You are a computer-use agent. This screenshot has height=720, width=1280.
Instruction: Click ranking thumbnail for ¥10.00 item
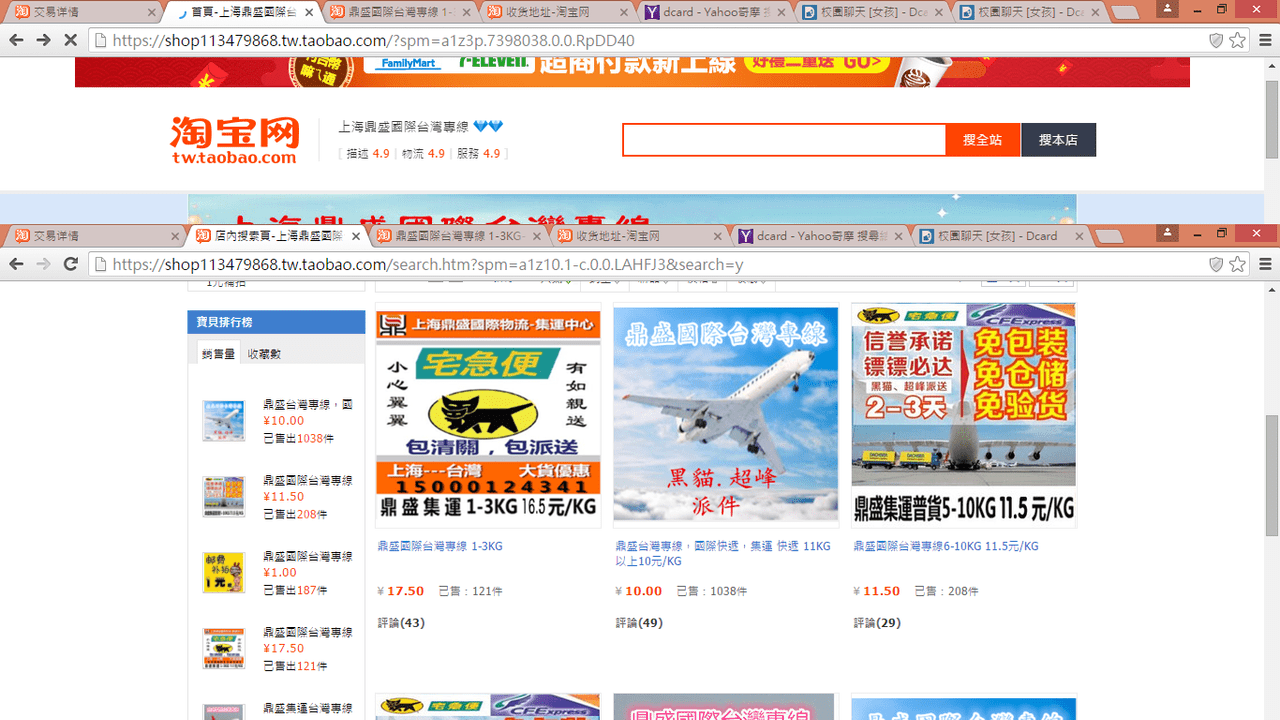tap(223, 421)
